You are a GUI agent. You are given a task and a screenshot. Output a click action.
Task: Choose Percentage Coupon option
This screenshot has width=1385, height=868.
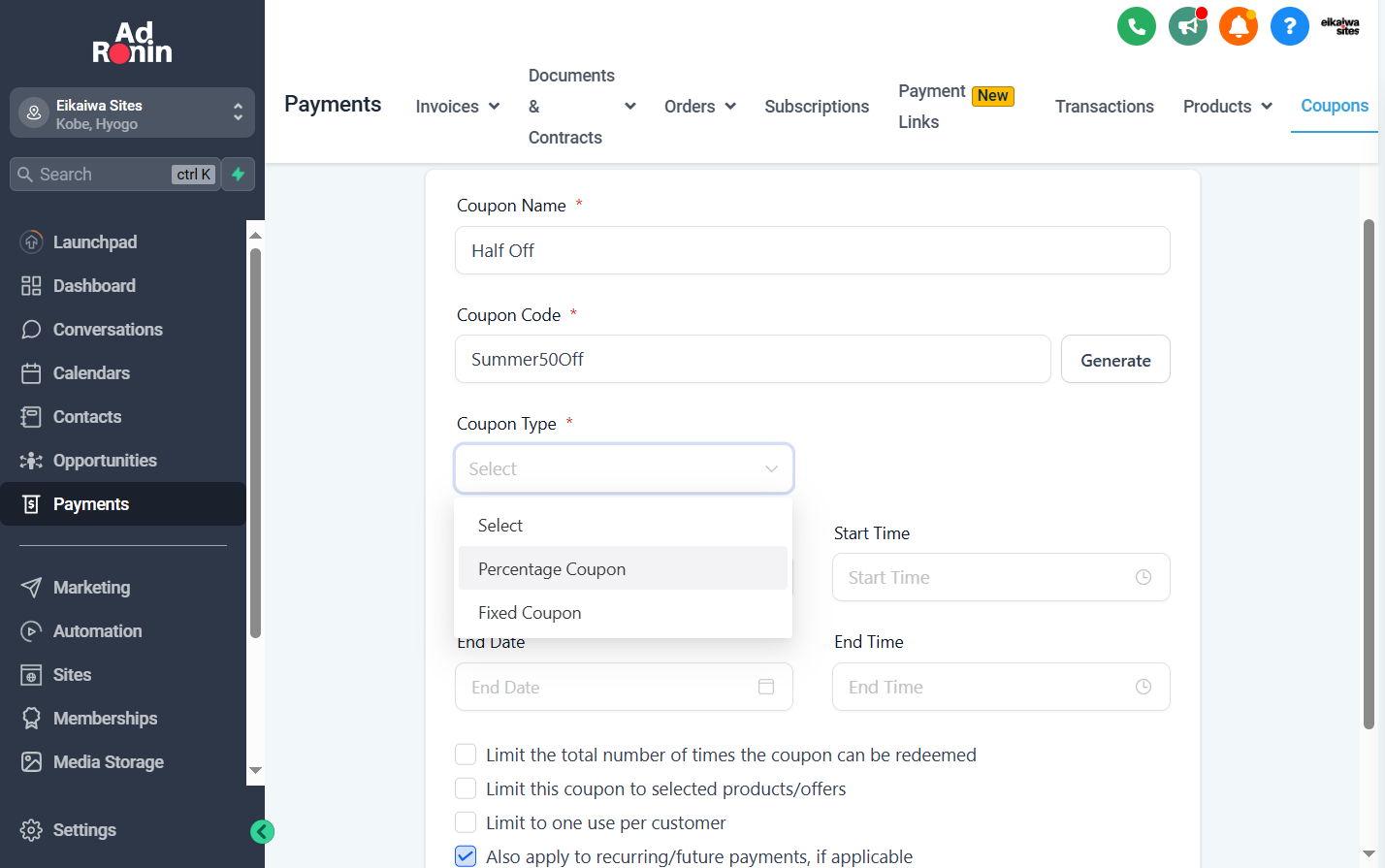623,568
